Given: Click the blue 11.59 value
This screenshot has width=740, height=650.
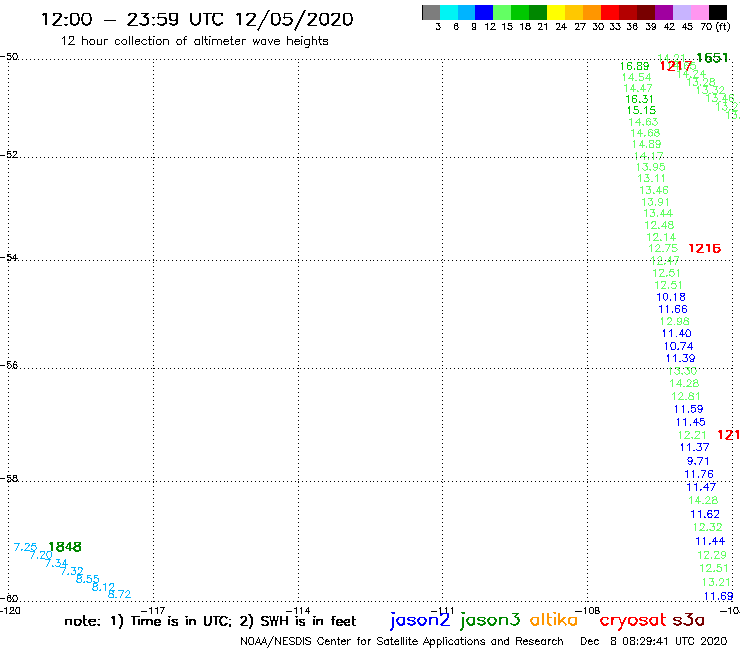Looking at the screenshot, I should 689,409.
